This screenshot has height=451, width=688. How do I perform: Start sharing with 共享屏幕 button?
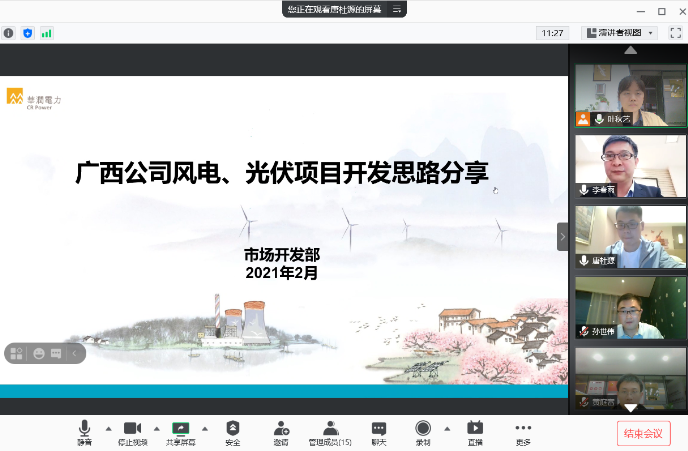coord(181,433)
